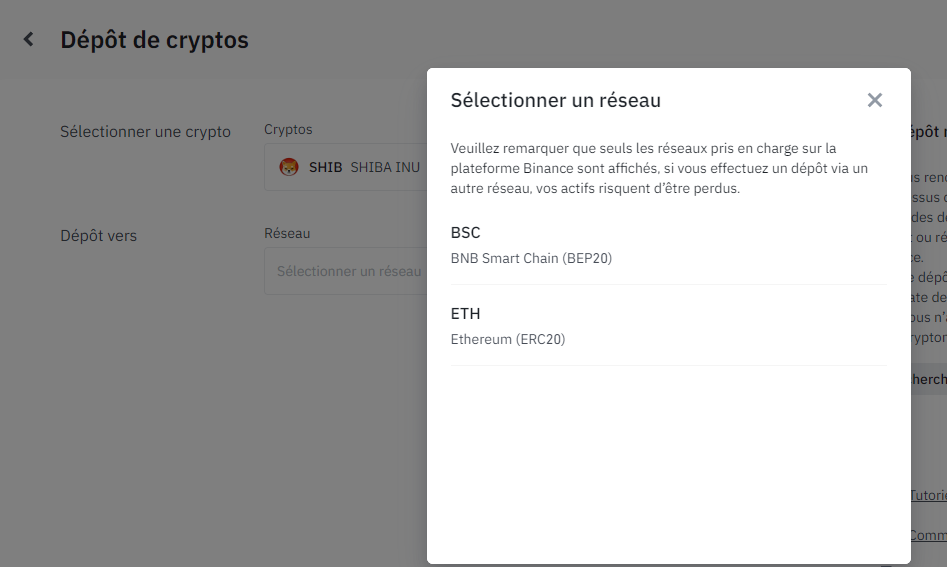
Task: Click the Cryptos field label
Action: click(x=288, y=129)
